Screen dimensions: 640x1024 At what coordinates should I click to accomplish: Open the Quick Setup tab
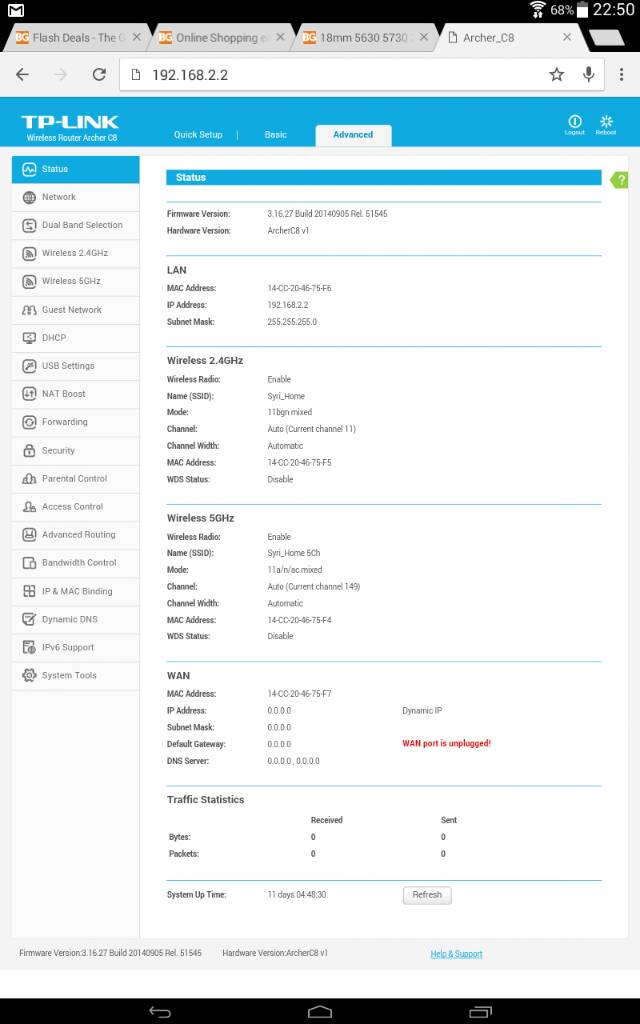tap(198, 135)
